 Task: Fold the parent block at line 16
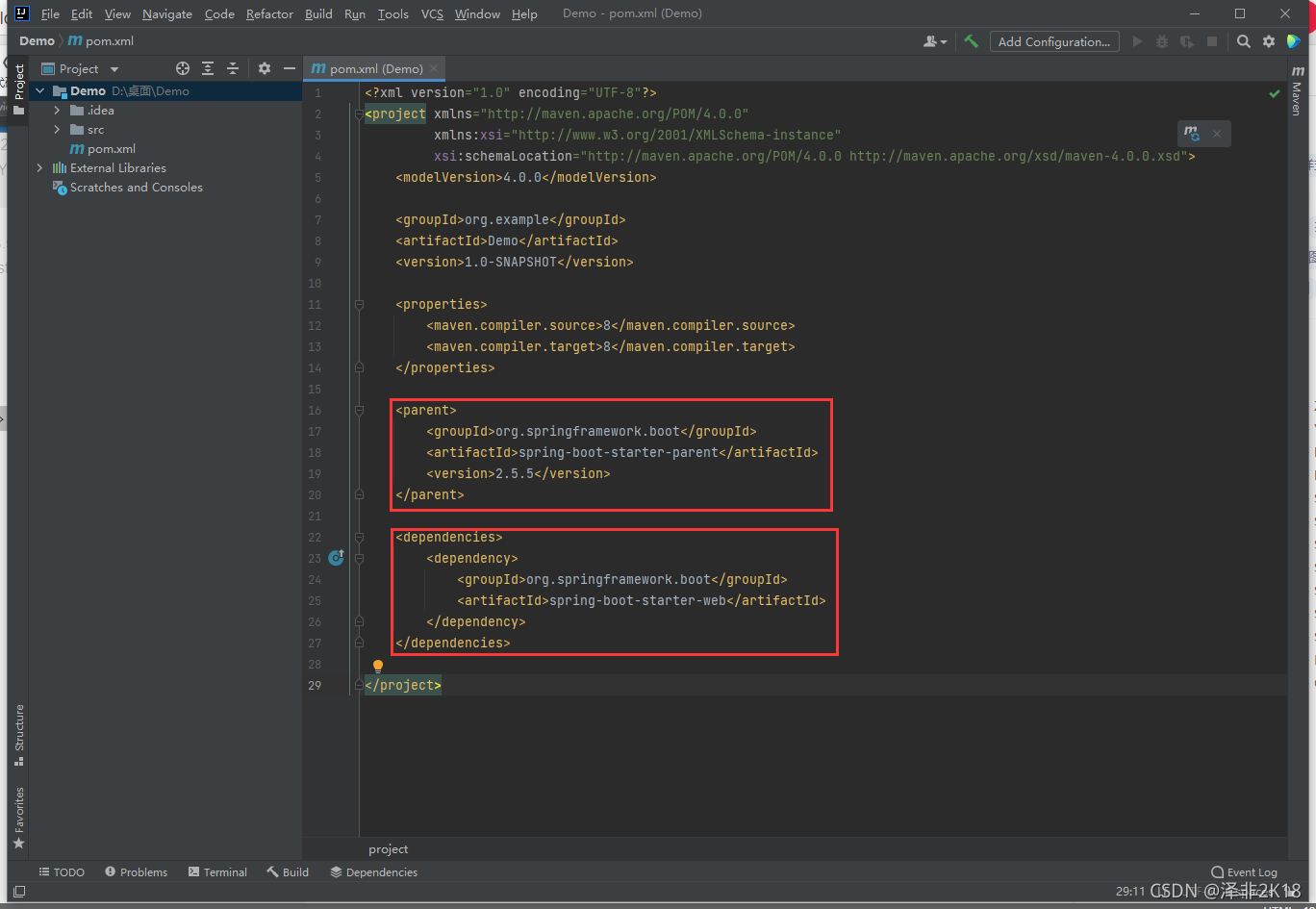(x=359, y=411)
